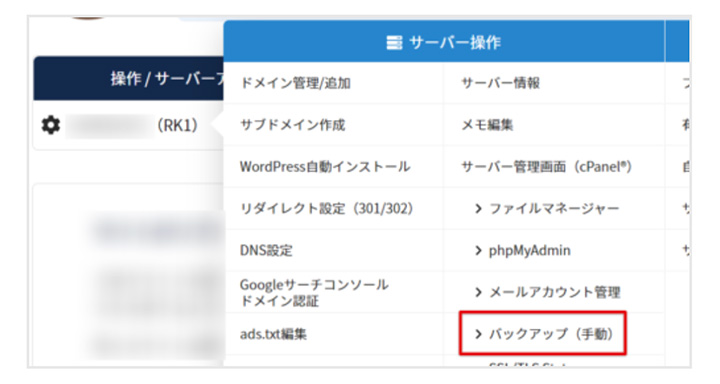Select メモ編集 entry
The height and width of the screenshot is (384, 720).
click(487, 125)
